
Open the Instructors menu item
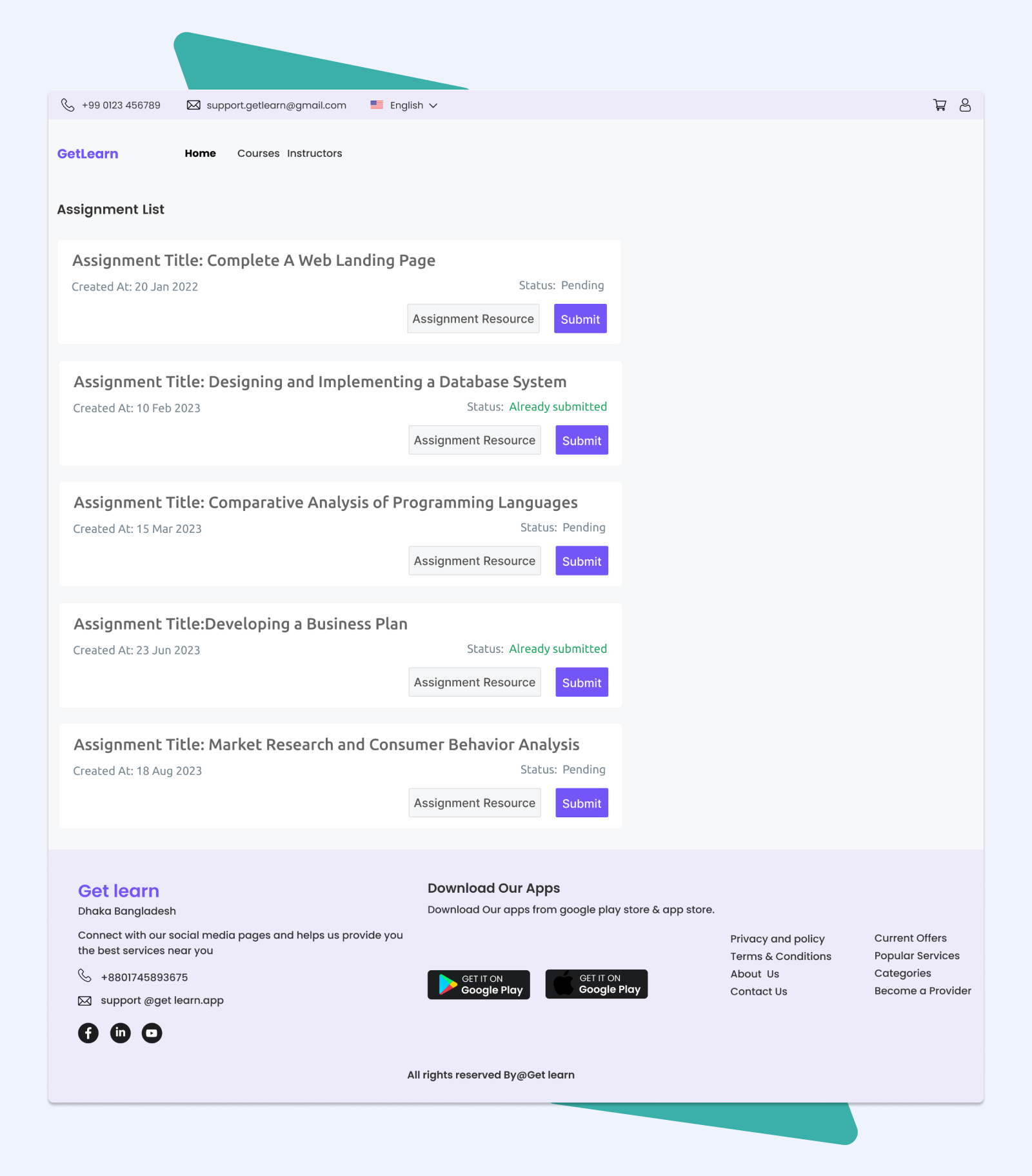[315, 154]
